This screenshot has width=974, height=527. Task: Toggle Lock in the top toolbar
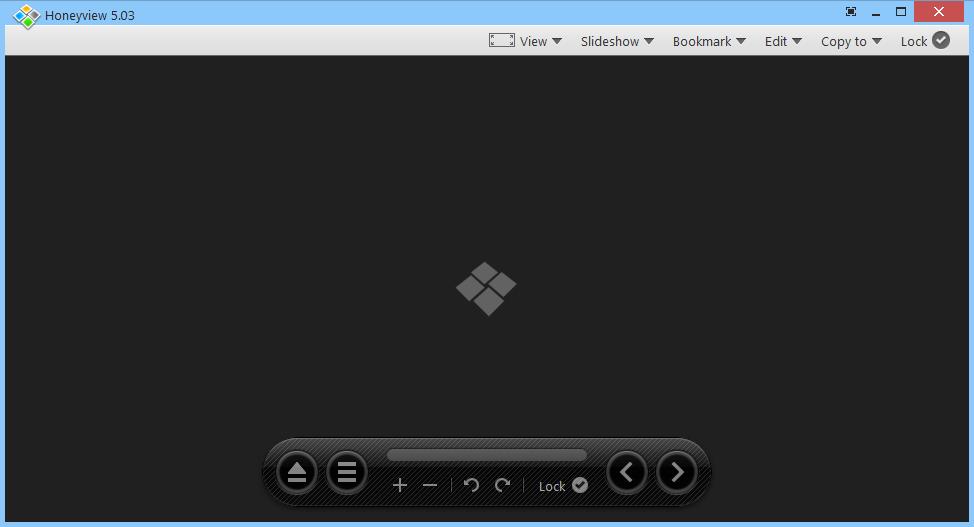[x=925, y=41]
